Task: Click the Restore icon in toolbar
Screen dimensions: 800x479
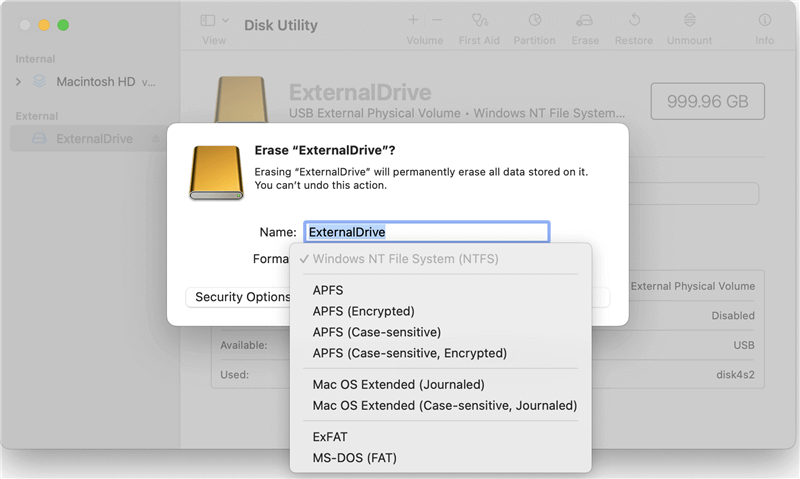Action: (x=634, y=20)
